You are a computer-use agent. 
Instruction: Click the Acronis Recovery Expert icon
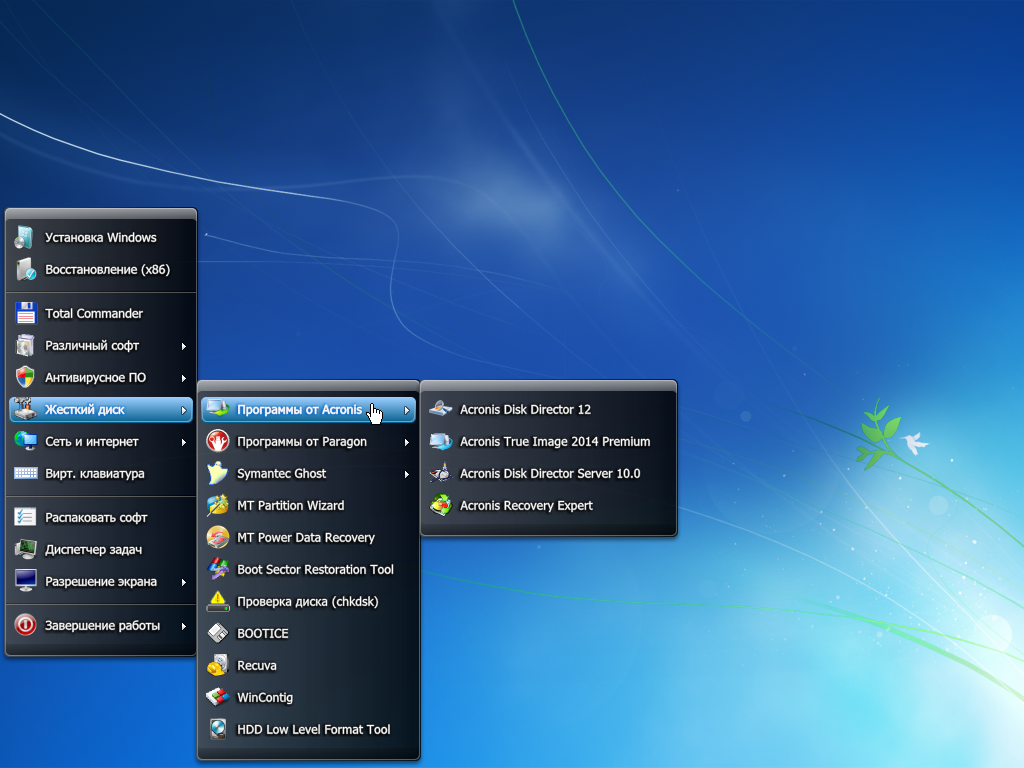tap(441, 505)
